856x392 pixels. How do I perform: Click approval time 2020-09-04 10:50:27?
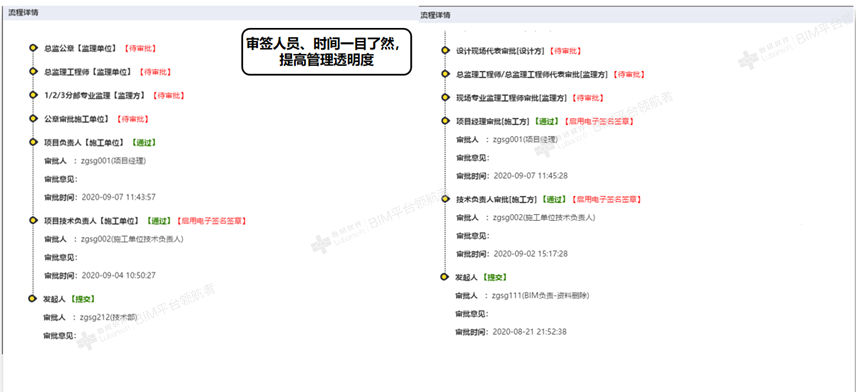(x=118, y=275)
